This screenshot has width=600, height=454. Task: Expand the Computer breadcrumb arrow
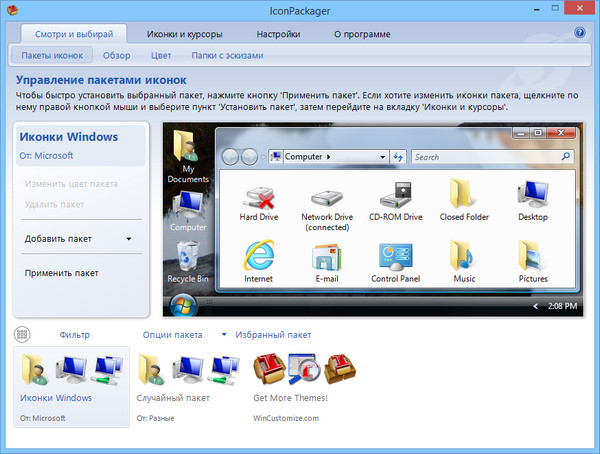click(329, 157)
